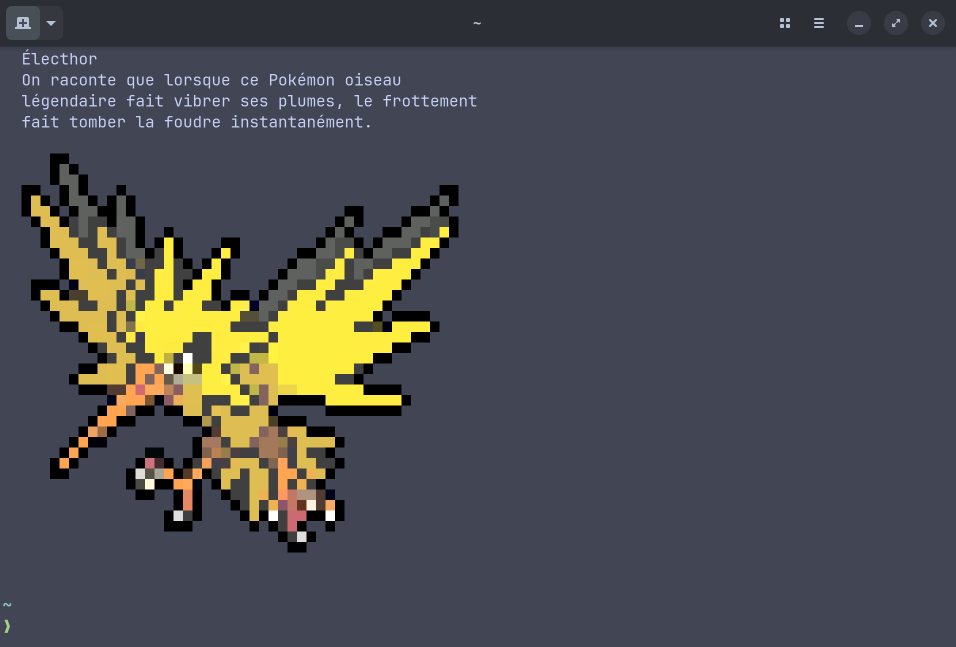Maximize the terminal window

(x=896, y=23)
